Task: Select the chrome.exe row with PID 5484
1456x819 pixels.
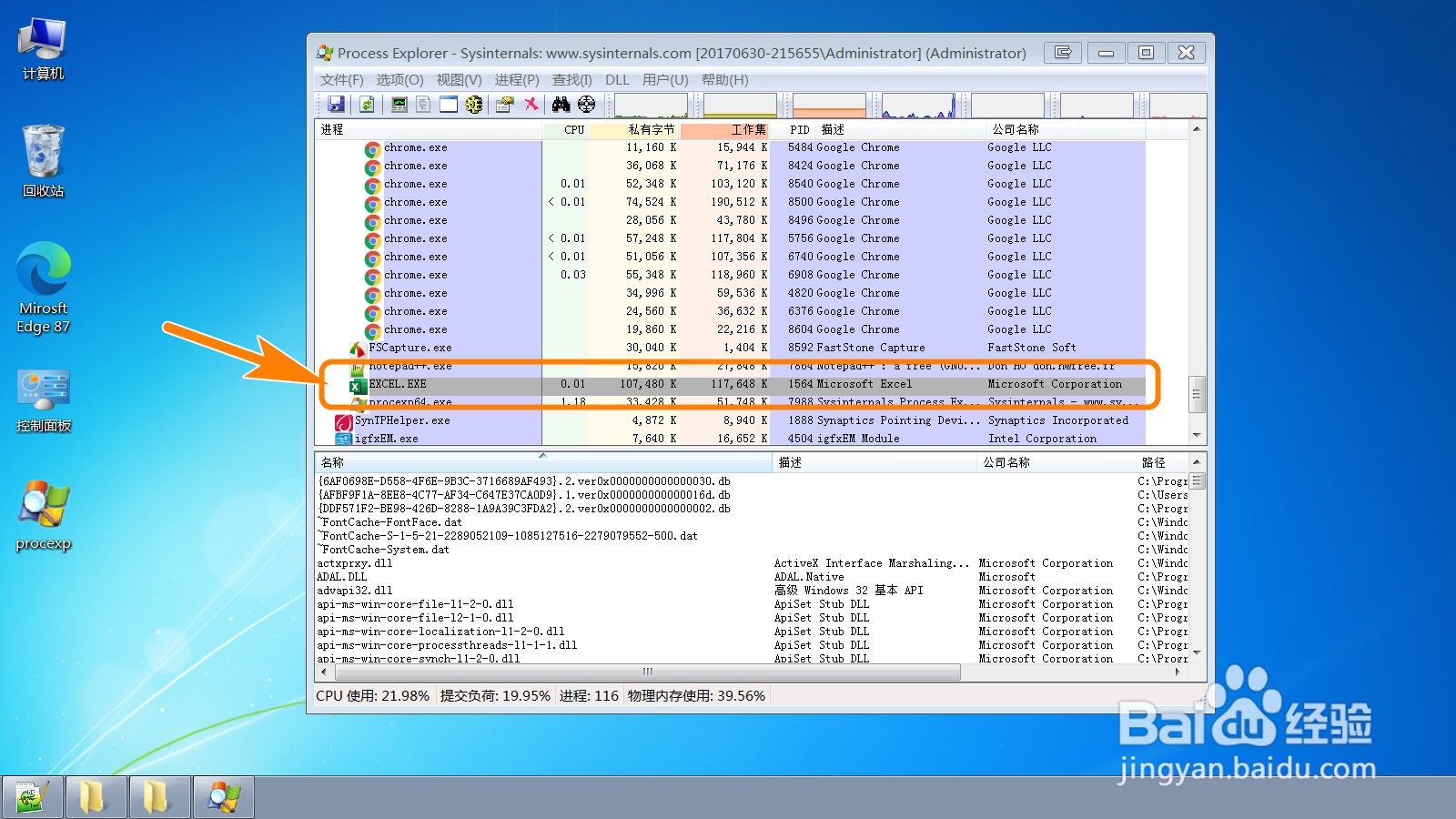Action: pyautogui.click(x=730, y=147)
